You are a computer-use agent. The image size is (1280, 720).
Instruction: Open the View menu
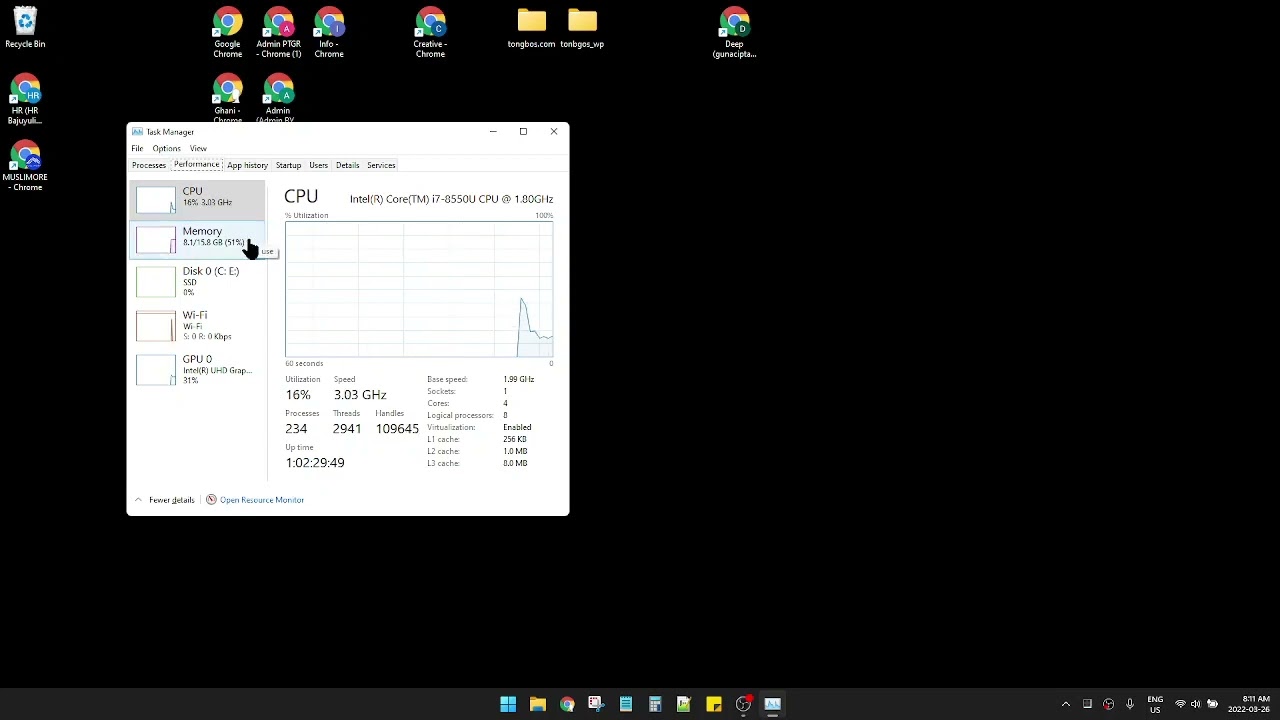coord(198,148)
